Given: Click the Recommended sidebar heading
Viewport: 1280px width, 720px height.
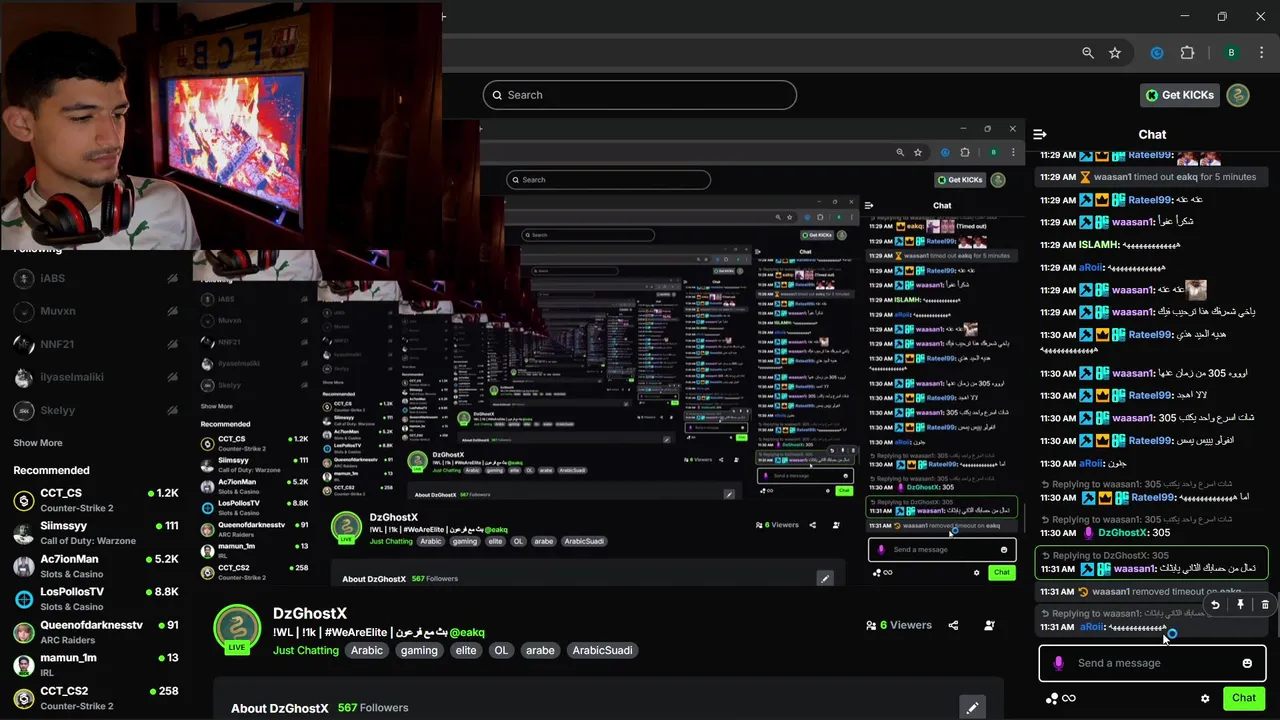Looking at the screenshot, I should pos(51,470).
